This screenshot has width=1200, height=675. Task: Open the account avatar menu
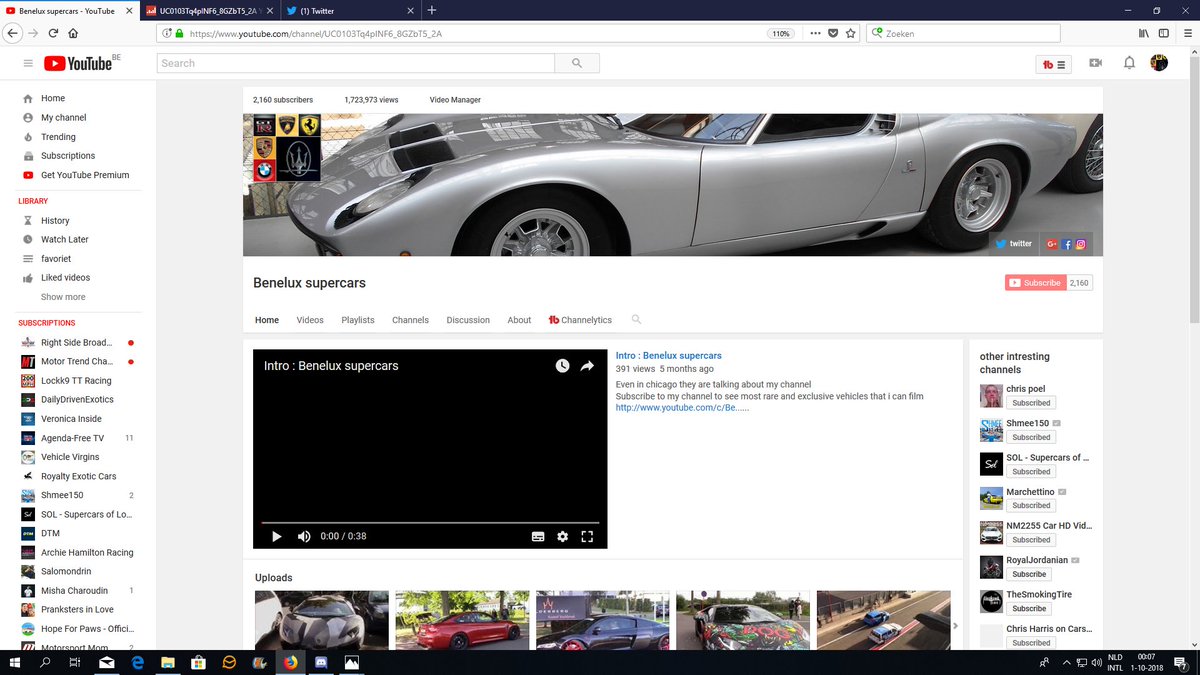[1159, 63]
